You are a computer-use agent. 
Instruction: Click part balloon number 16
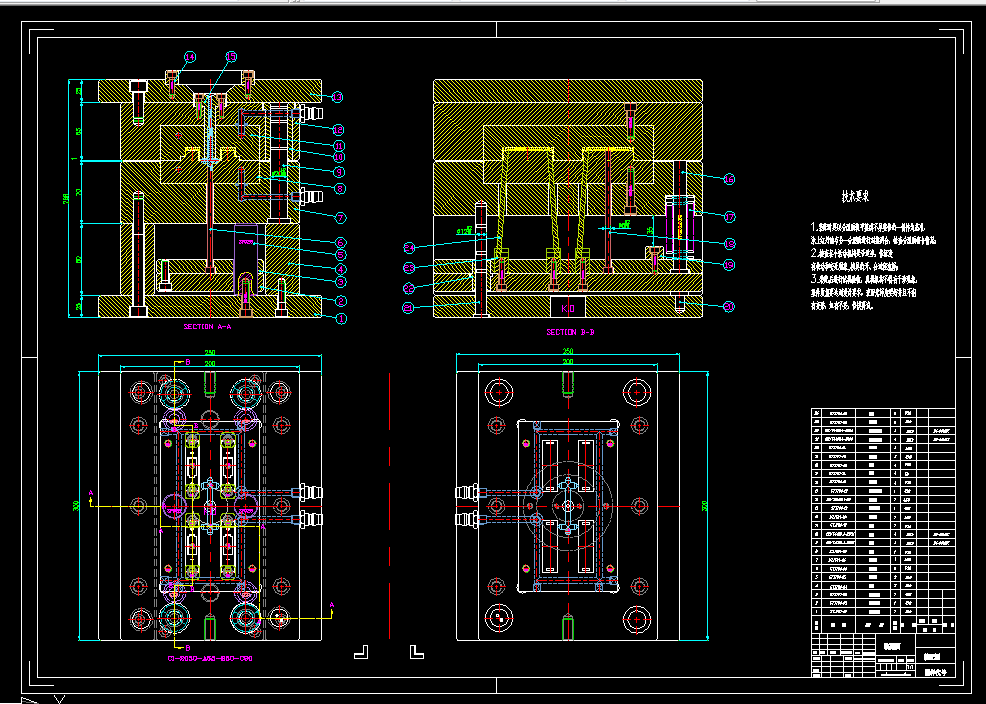(729, 179)
